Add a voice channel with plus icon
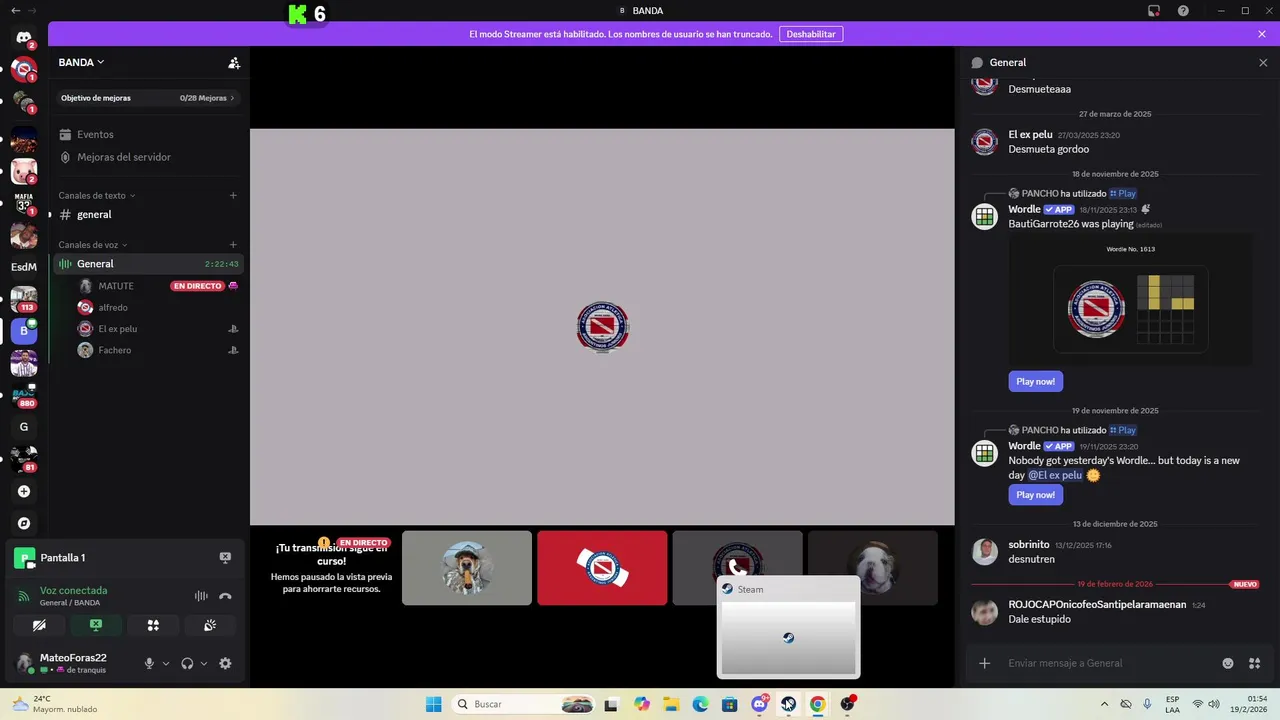Image resolution: width=1280 pixels, height=720 pixels. [233, 245]
